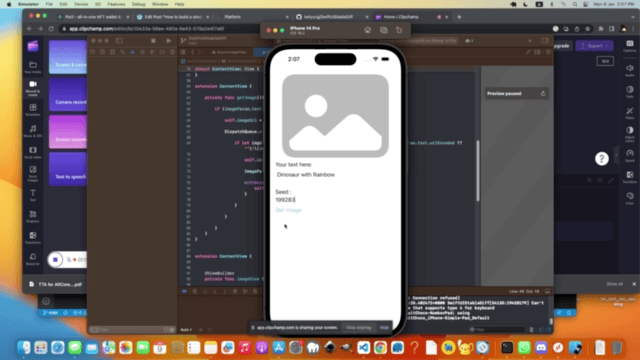The image size is (640, 360).
Task: Open the 16:9 aspect ratio selector
Action: tap(605, 61)
